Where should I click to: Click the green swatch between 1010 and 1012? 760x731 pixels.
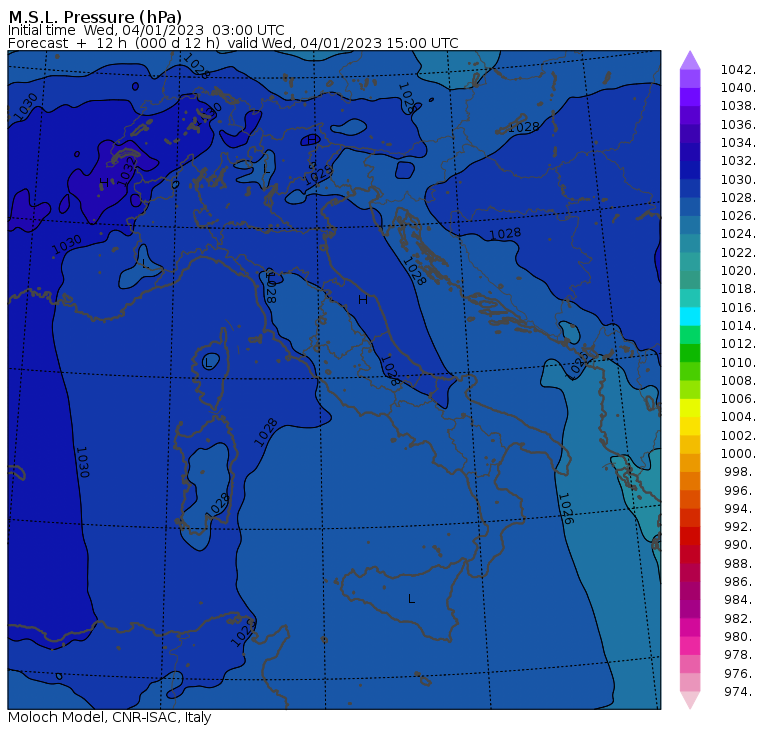click(x=690, y=353)
